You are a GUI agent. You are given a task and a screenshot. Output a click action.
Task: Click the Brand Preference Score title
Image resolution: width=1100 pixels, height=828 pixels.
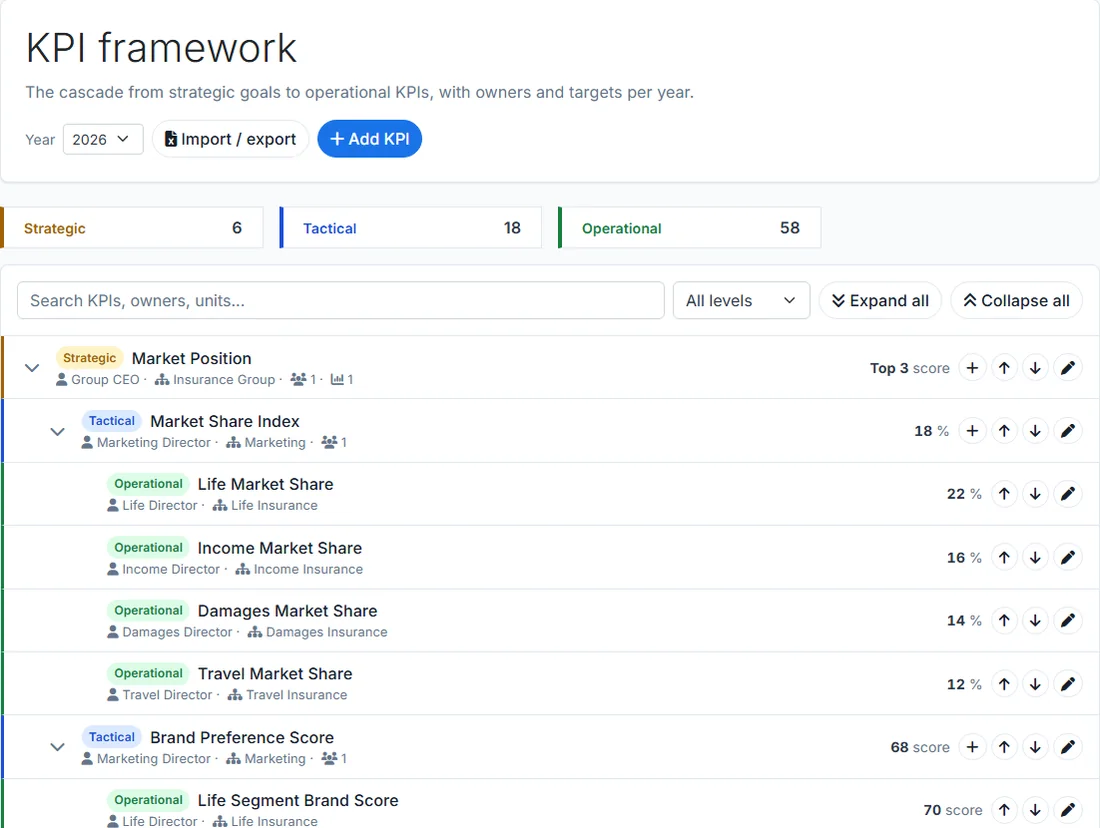click(242, 737)
